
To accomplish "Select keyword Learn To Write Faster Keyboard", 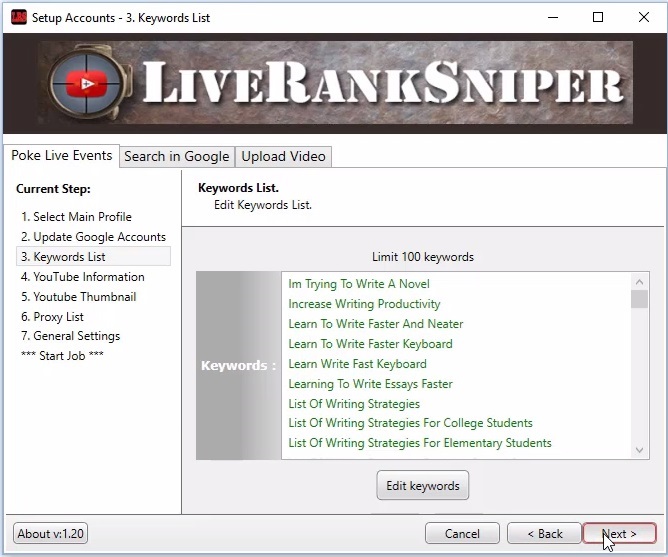I will pos(370,344).
